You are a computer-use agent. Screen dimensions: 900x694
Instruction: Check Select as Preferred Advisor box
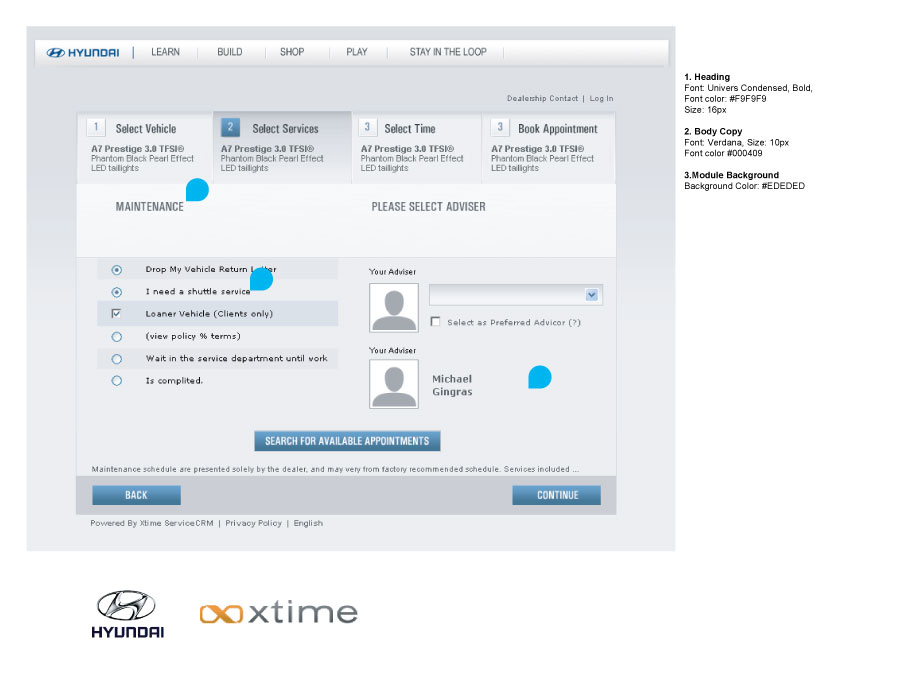point(435,322)
